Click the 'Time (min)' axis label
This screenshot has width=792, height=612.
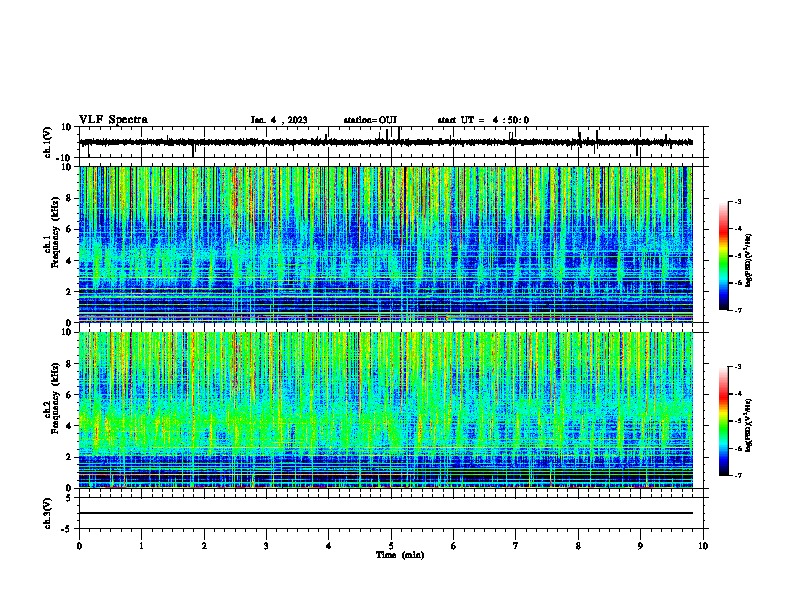pyautogui.click(x=400, y=555)
